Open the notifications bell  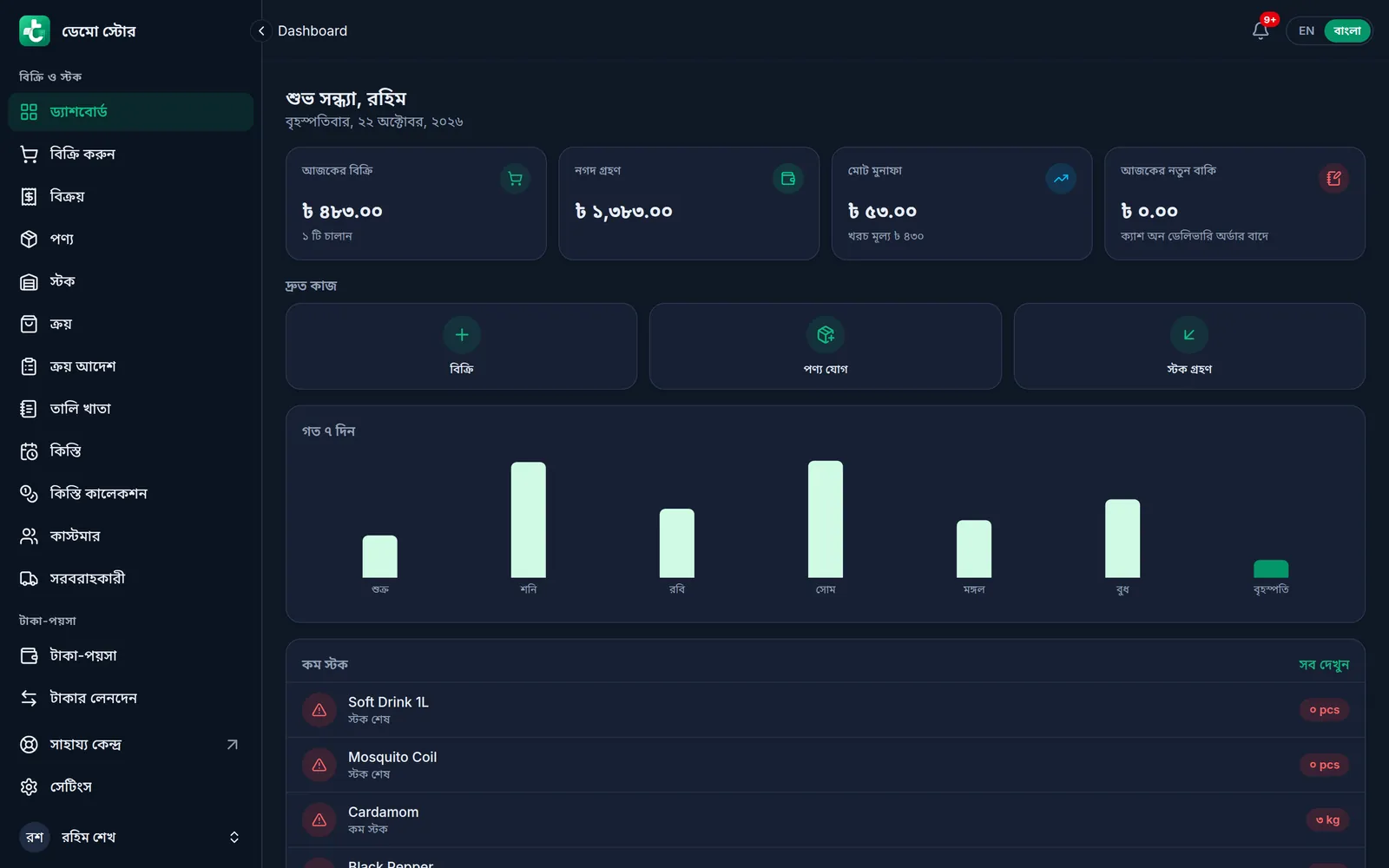tap(1261, 30)
